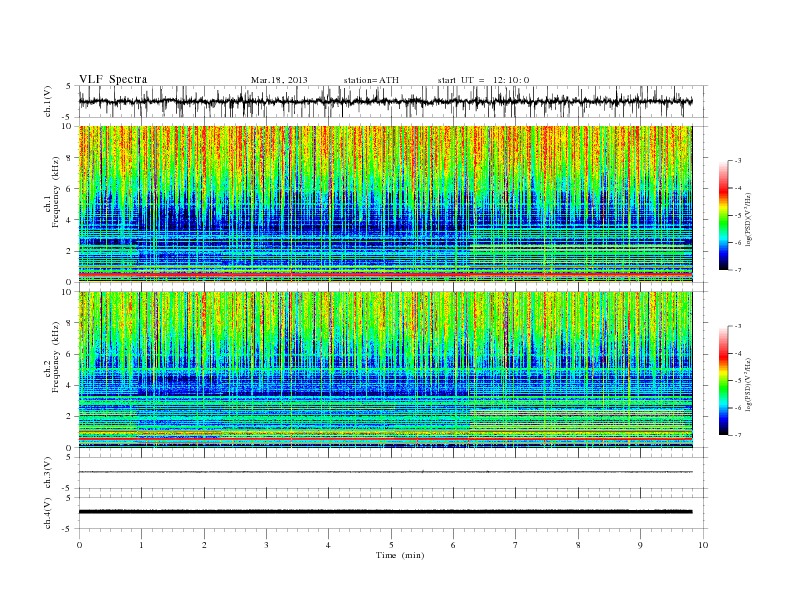Click the time axis tick label "10"
The image size is (792, 612).
click(703, 545)
